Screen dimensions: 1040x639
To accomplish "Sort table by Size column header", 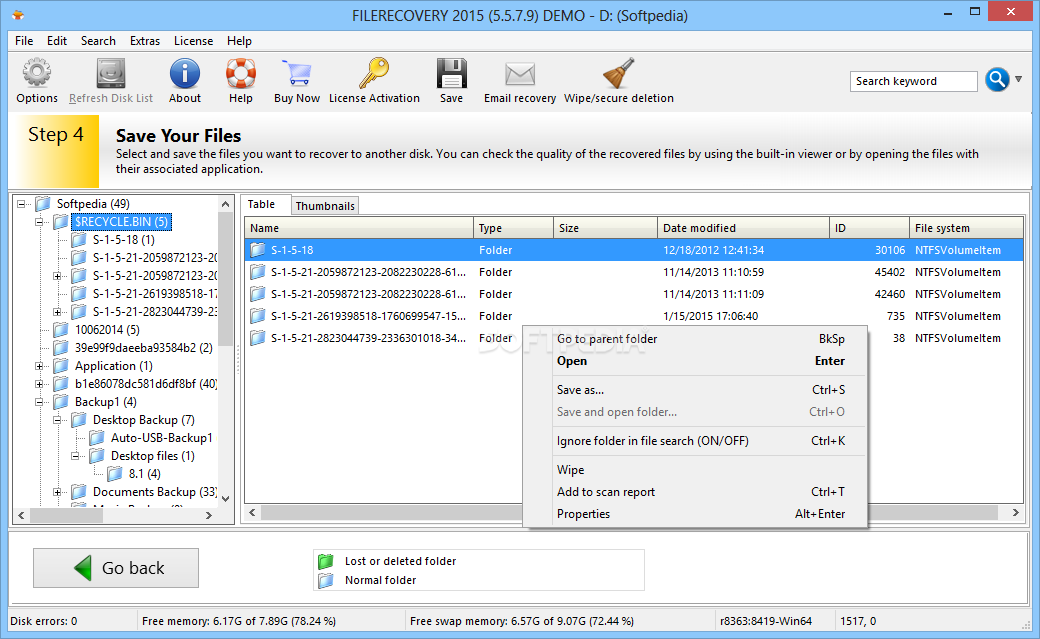I will (x=605, y=228).
